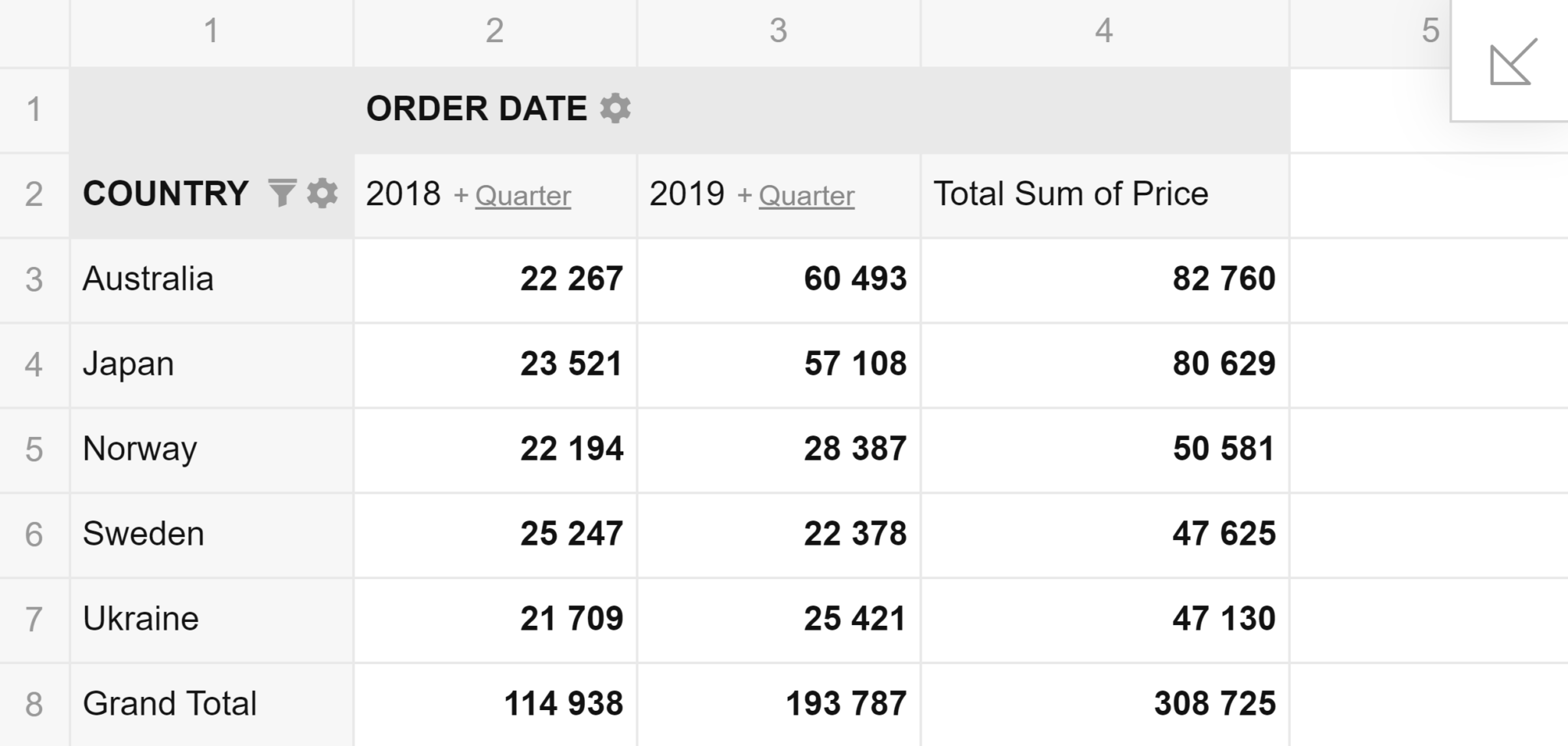Screen dimensions: 1568x746
Task: Click the Australia 2019 value 60 493
Action: (854, 279)
